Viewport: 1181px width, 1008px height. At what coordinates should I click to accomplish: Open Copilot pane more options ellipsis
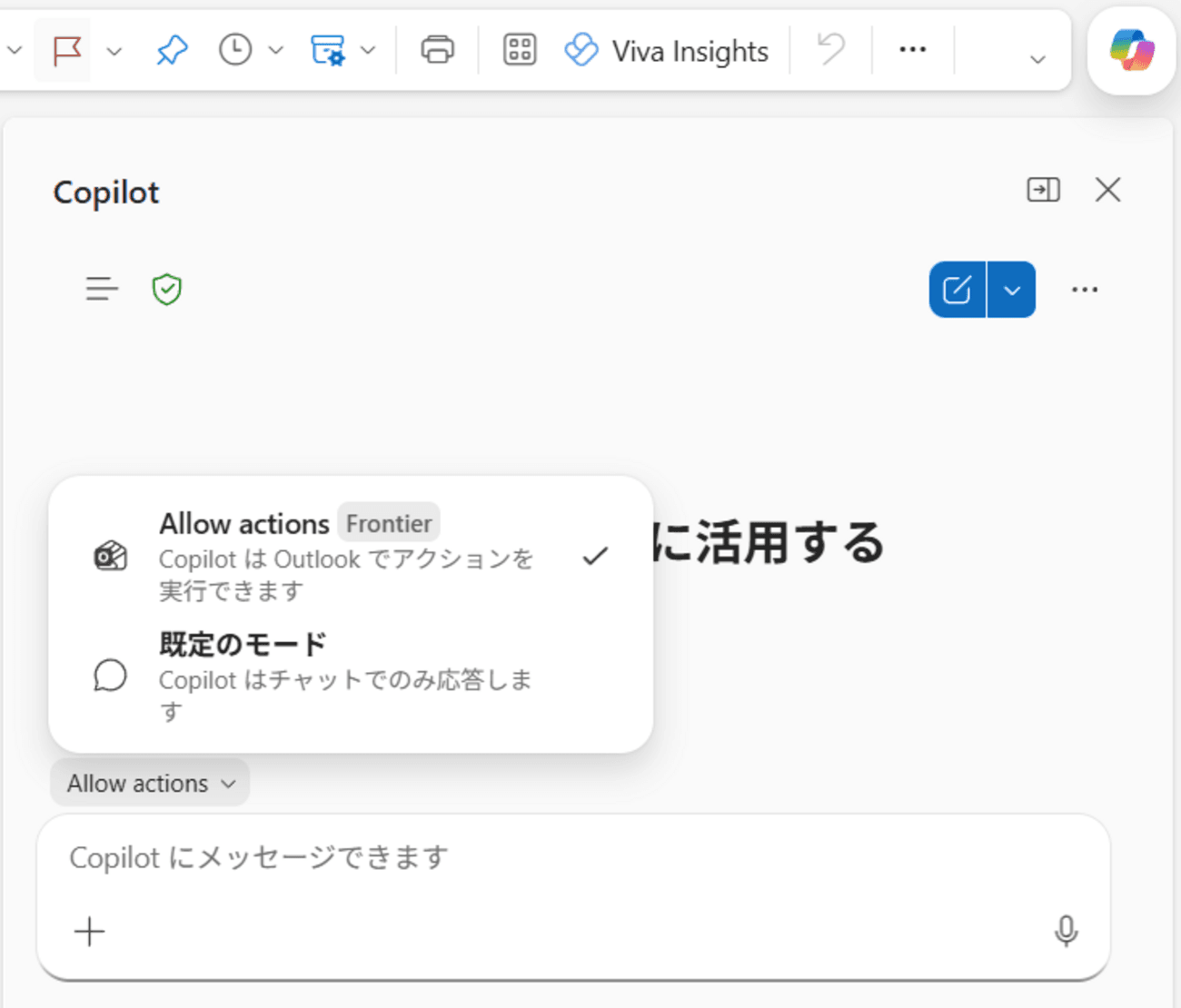1084,290
